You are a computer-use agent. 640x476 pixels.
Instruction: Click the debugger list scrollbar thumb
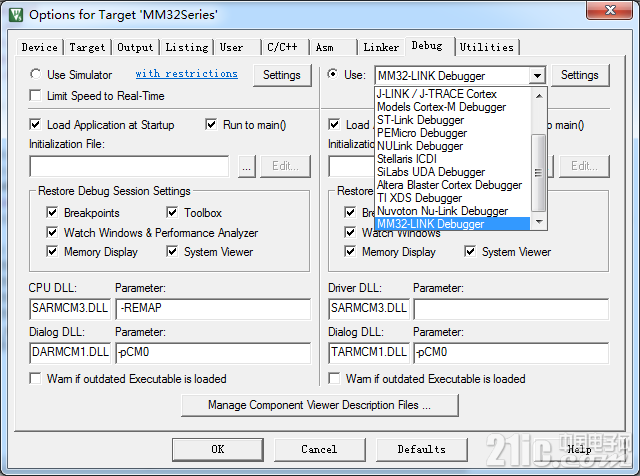point(539,173)
